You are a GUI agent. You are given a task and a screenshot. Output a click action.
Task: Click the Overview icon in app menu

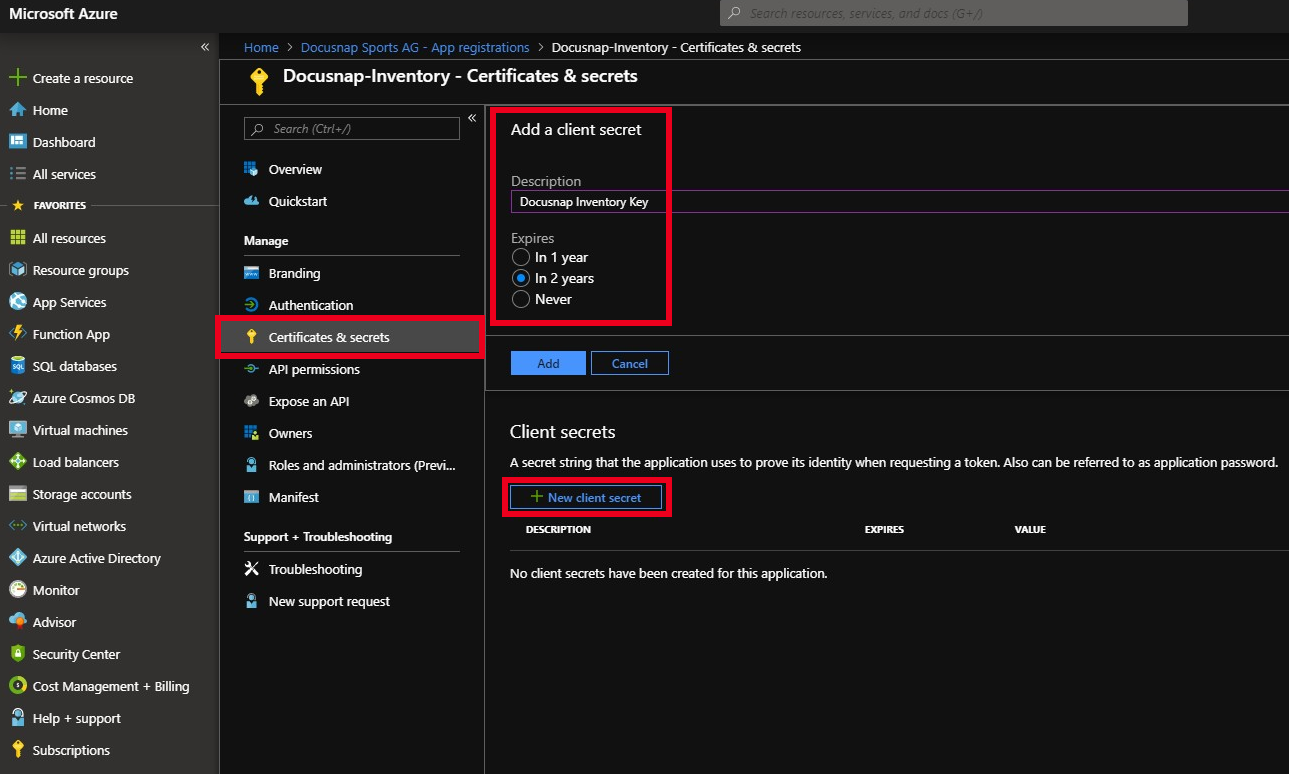[x=251, y=169]
